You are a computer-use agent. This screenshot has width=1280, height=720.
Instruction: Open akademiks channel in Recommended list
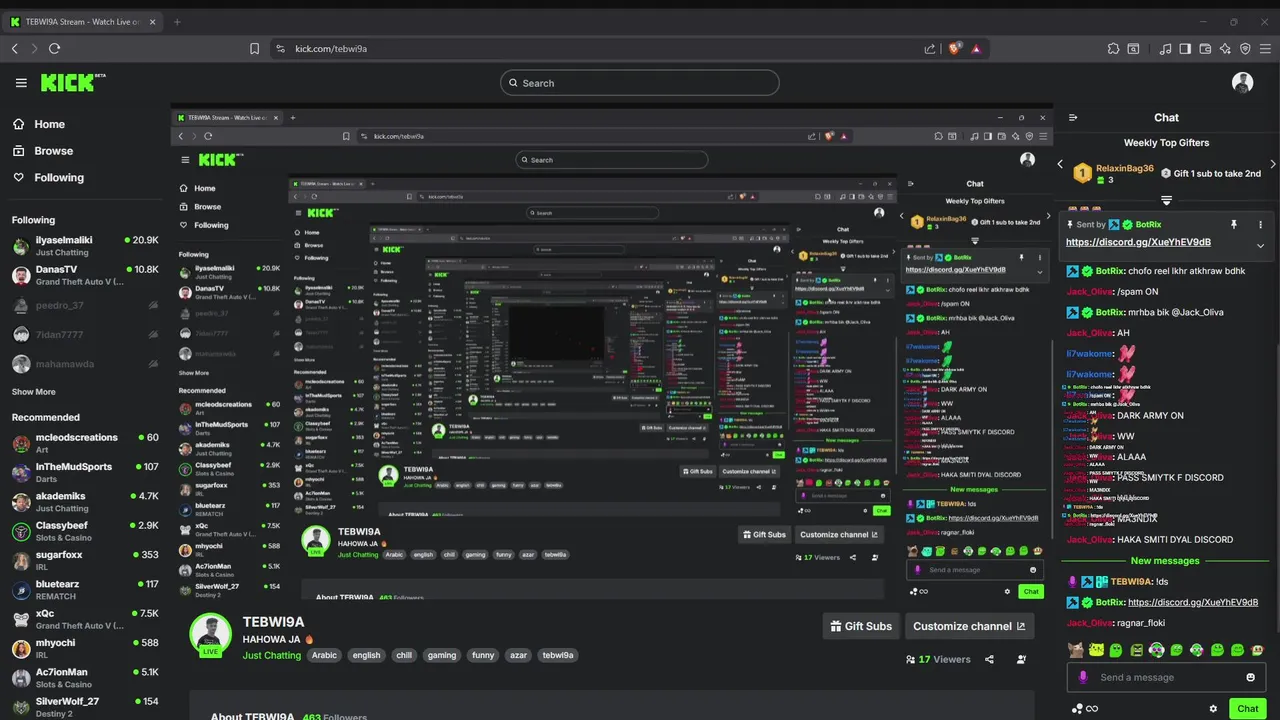(x=85, y=502)
